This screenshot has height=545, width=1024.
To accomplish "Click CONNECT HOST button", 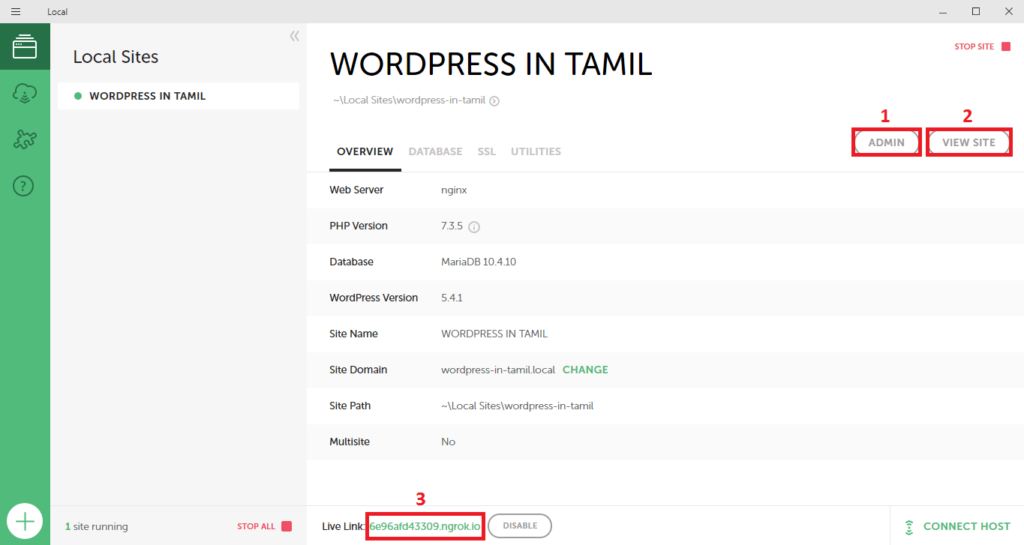I will point(957,526).
